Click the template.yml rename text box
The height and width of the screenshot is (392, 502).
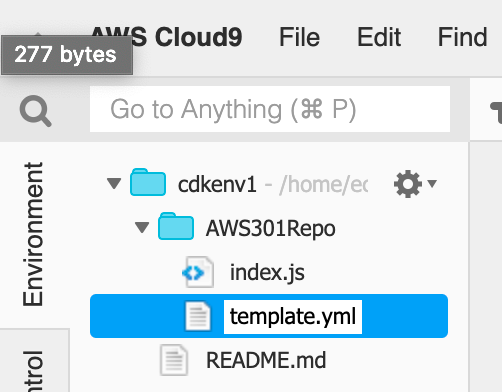(293, 316)
